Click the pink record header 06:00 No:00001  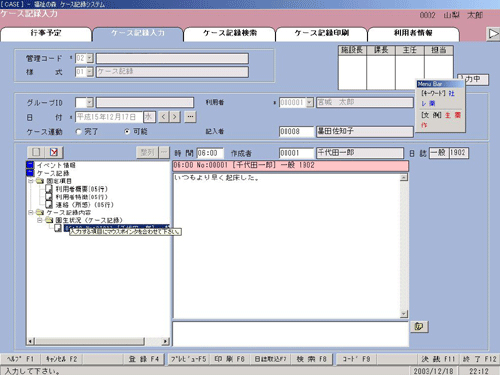point(290,165)
